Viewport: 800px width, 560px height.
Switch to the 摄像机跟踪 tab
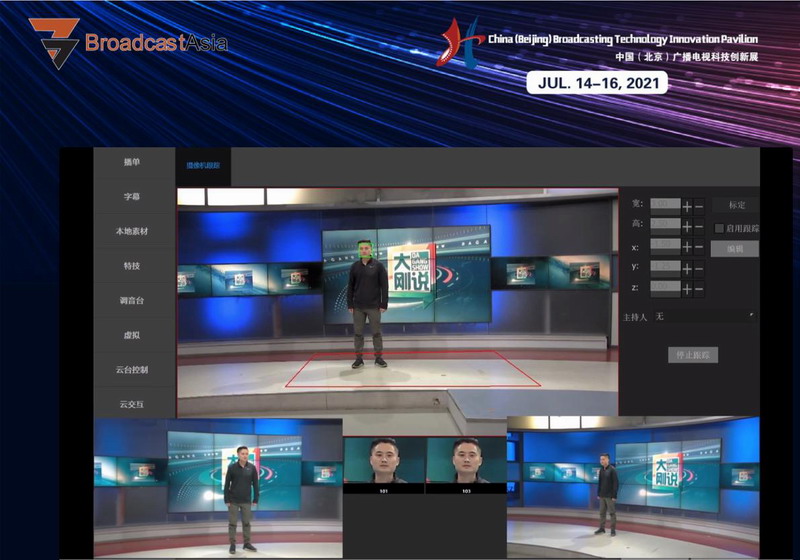(x=203, y=165)
